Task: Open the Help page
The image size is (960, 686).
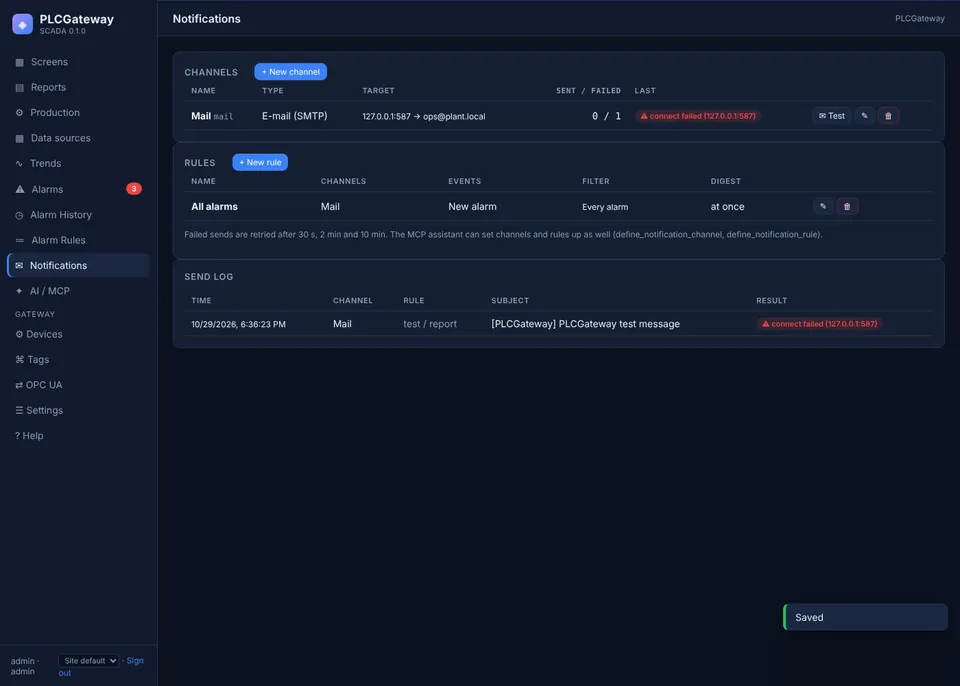Action: (x=78, y=435)
